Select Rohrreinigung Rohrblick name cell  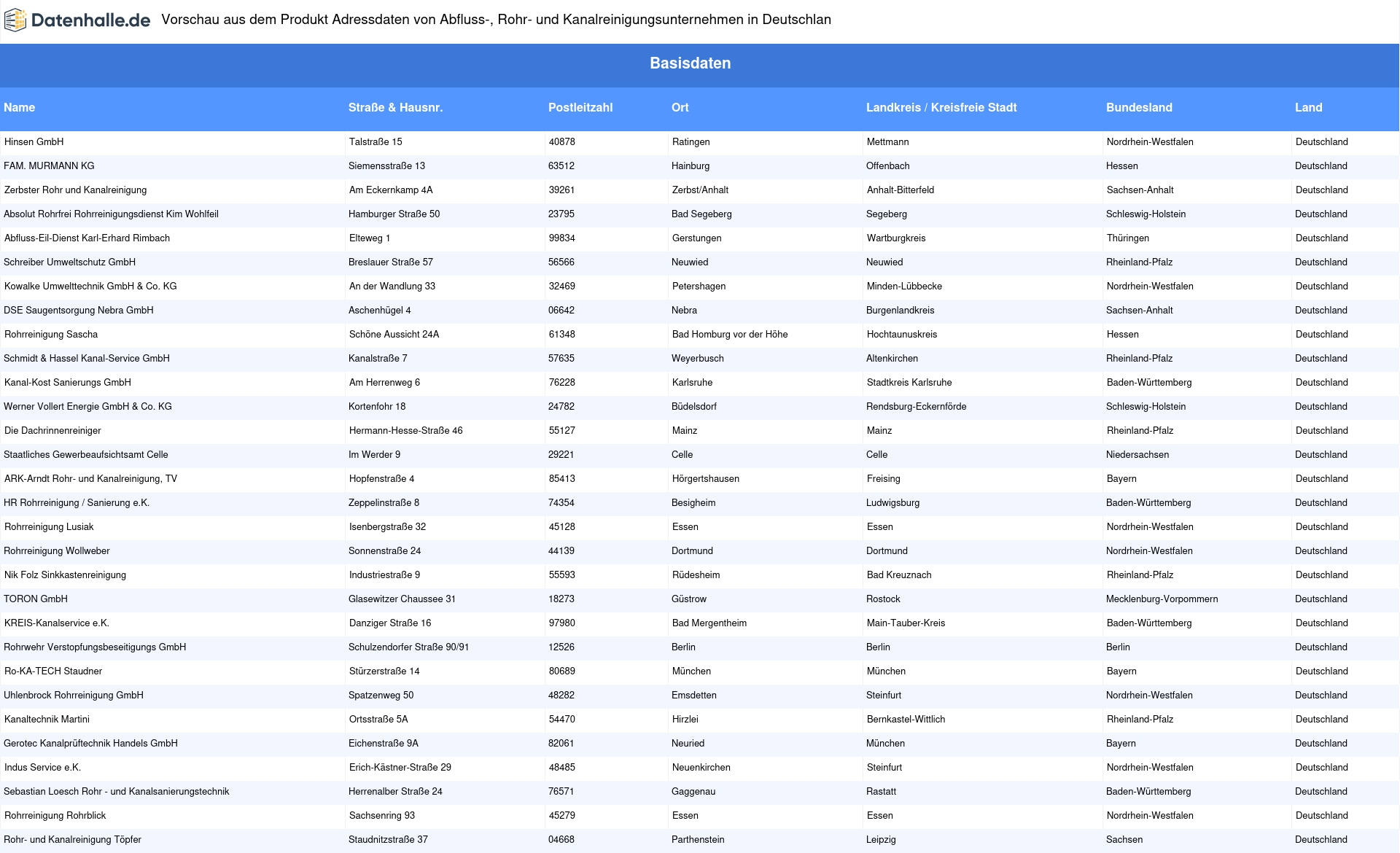tap(55, 815)
